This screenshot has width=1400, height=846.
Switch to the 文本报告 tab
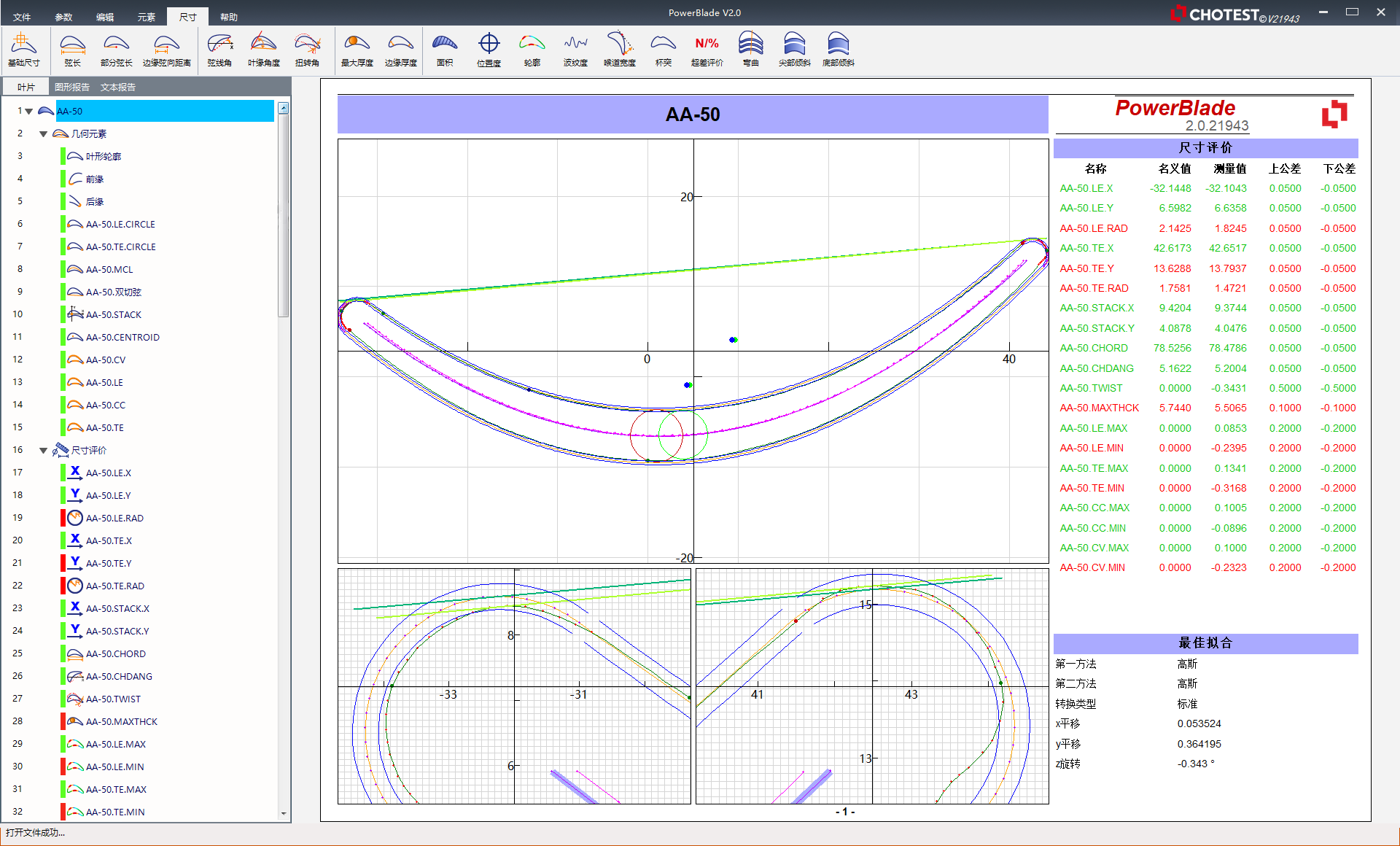118,87
